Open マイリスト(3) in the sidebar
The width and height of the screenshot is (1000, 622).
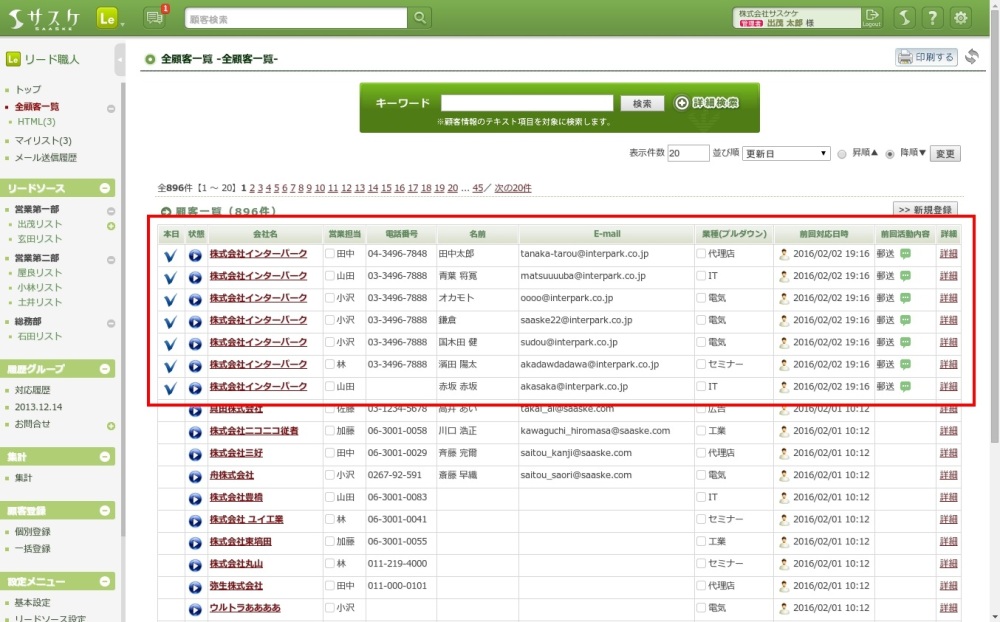(43, 141)
